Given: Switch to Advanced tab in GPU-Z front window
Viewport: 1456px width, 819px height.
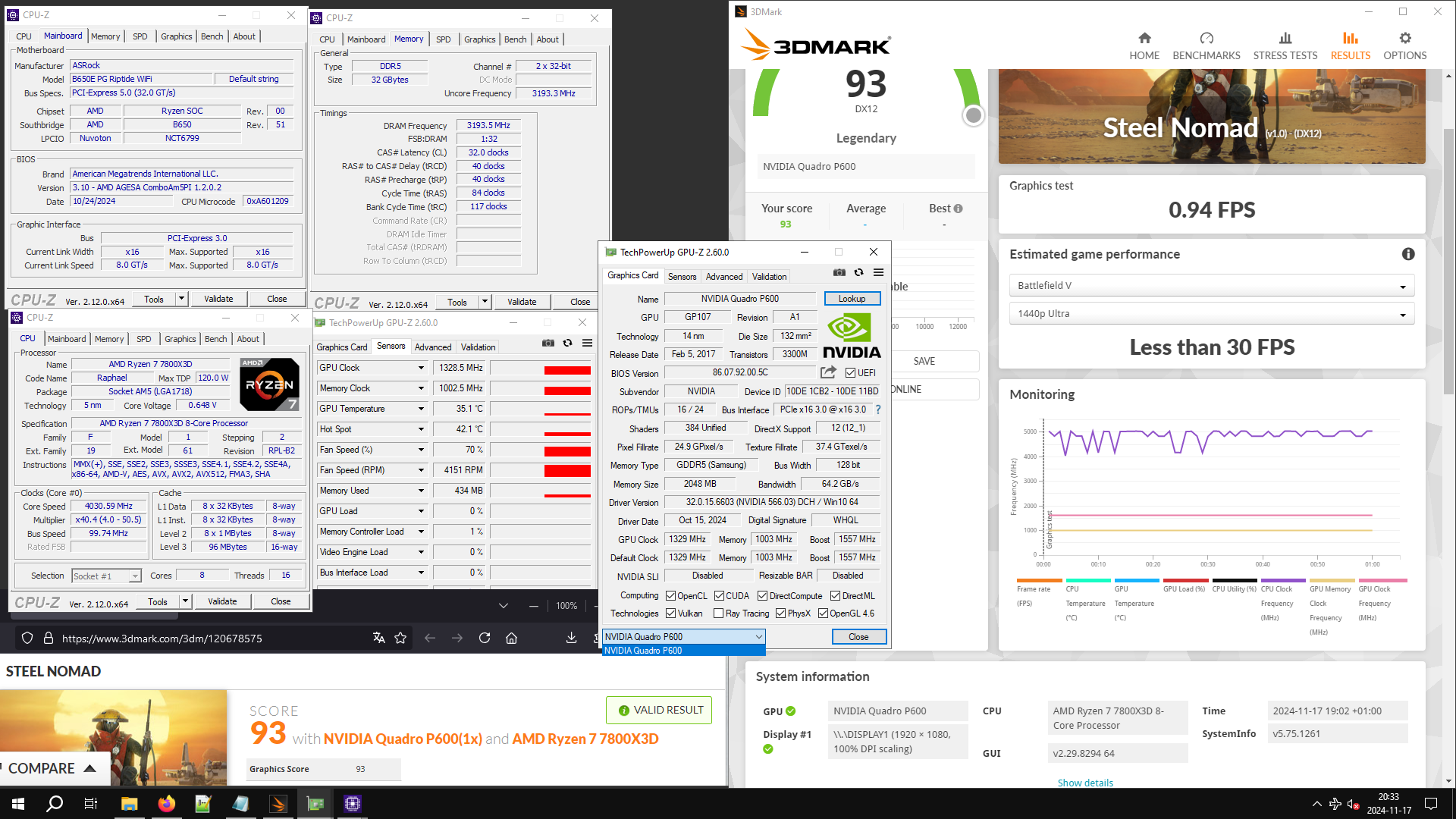Looking at the screenshot, I should (724, 277).
